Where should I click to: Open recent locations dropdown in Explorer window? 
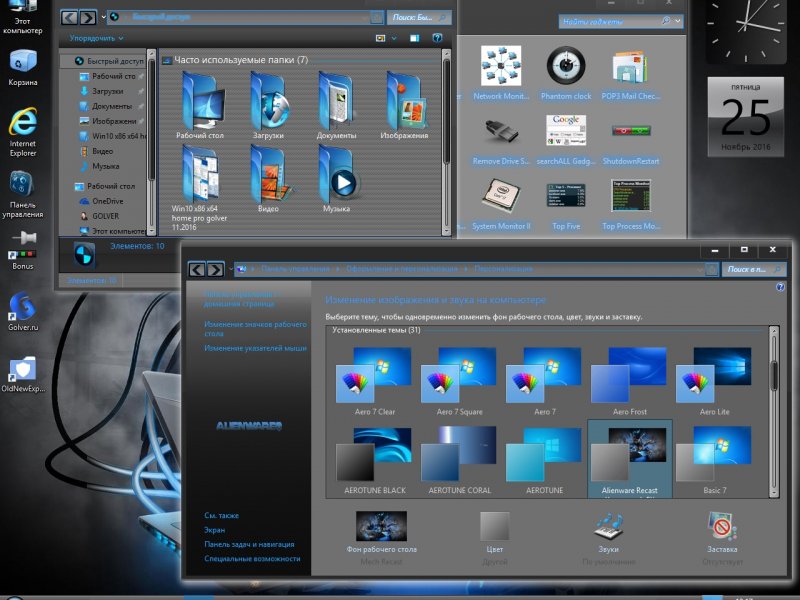(x=104, y=17)
